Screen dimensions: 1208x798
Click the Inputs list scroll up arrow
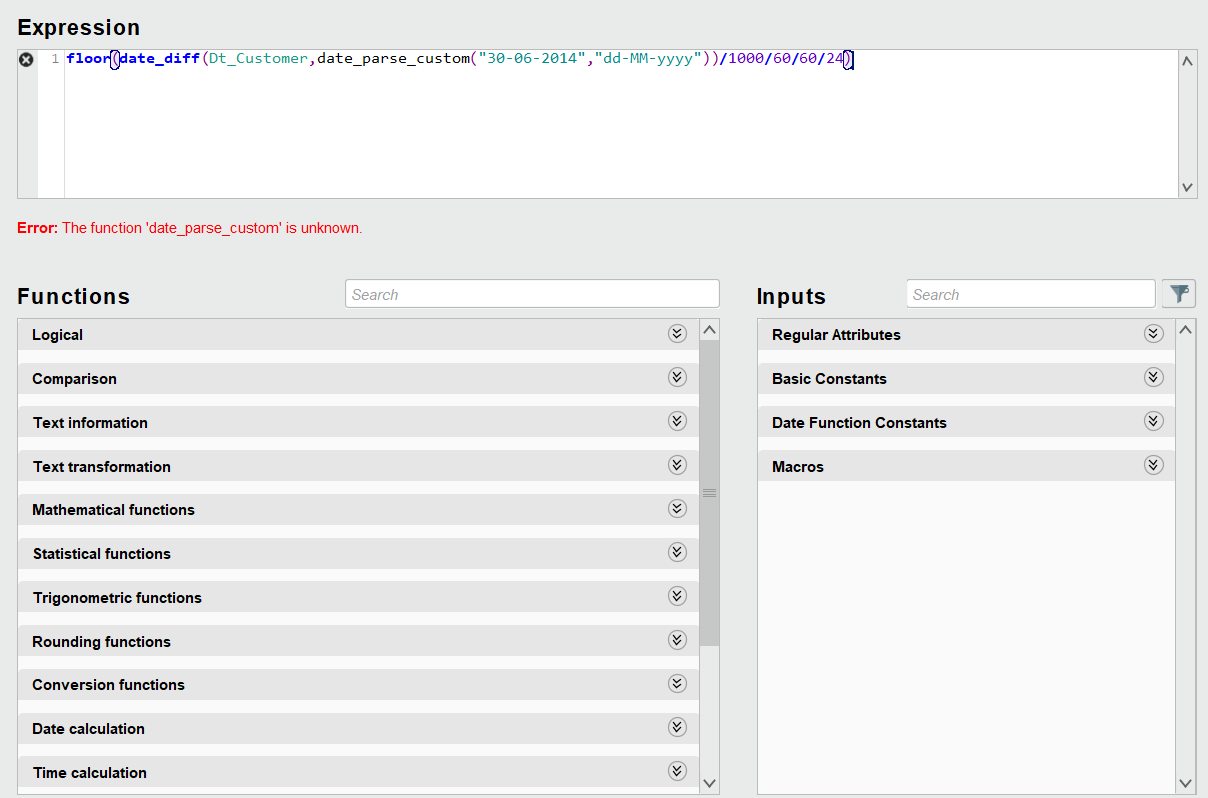click(1186, 329)
